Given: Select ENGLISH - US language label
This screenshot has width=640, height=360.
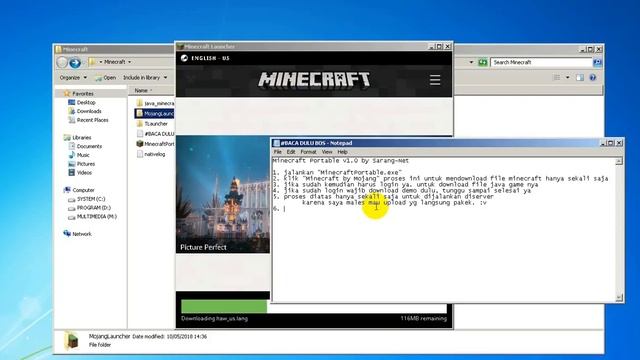Looking at the screenshot, I should click(211, 58).
